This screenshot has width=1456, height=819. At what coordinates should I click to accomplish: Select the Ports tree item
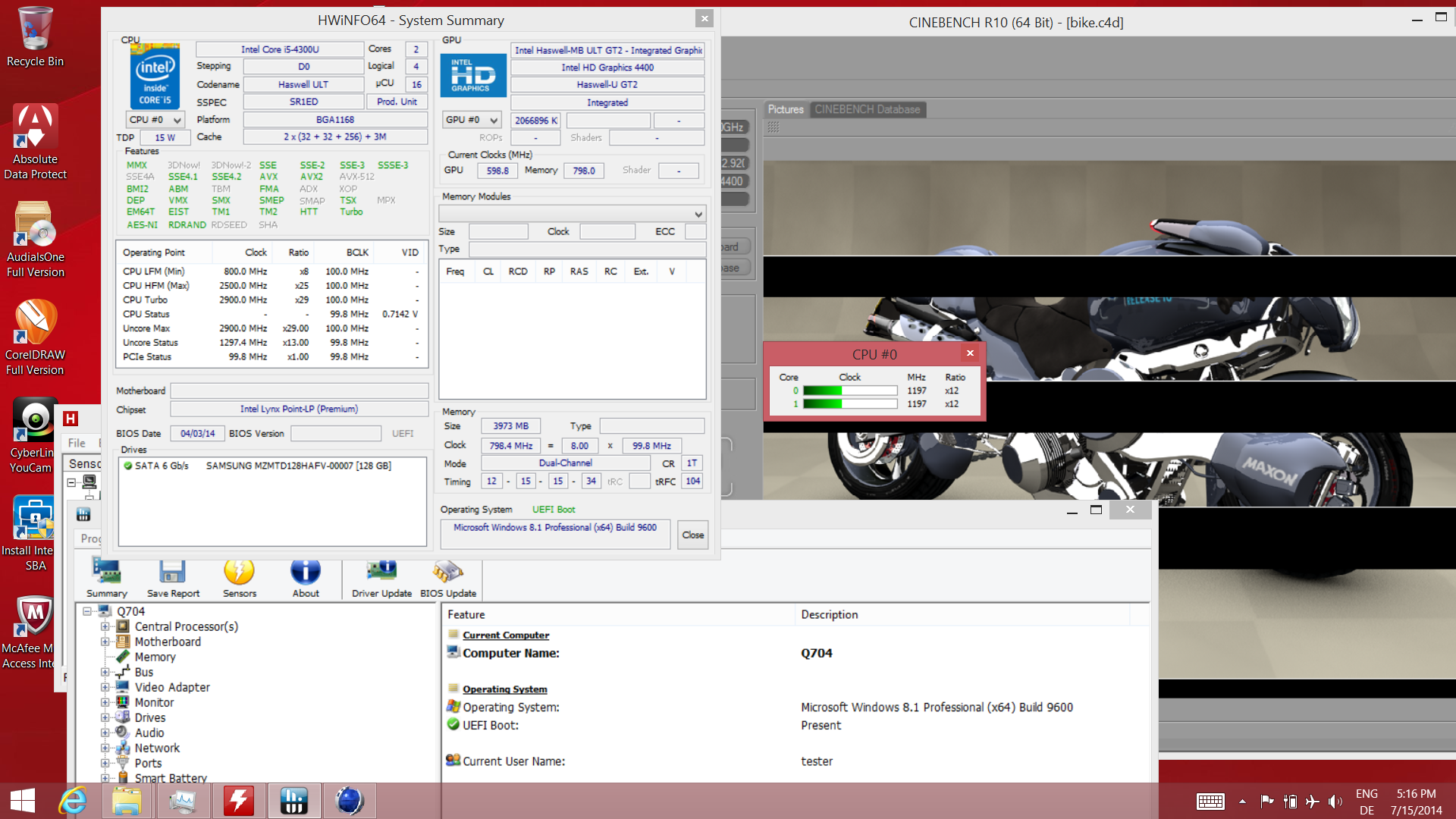click(x=148, y=763)
